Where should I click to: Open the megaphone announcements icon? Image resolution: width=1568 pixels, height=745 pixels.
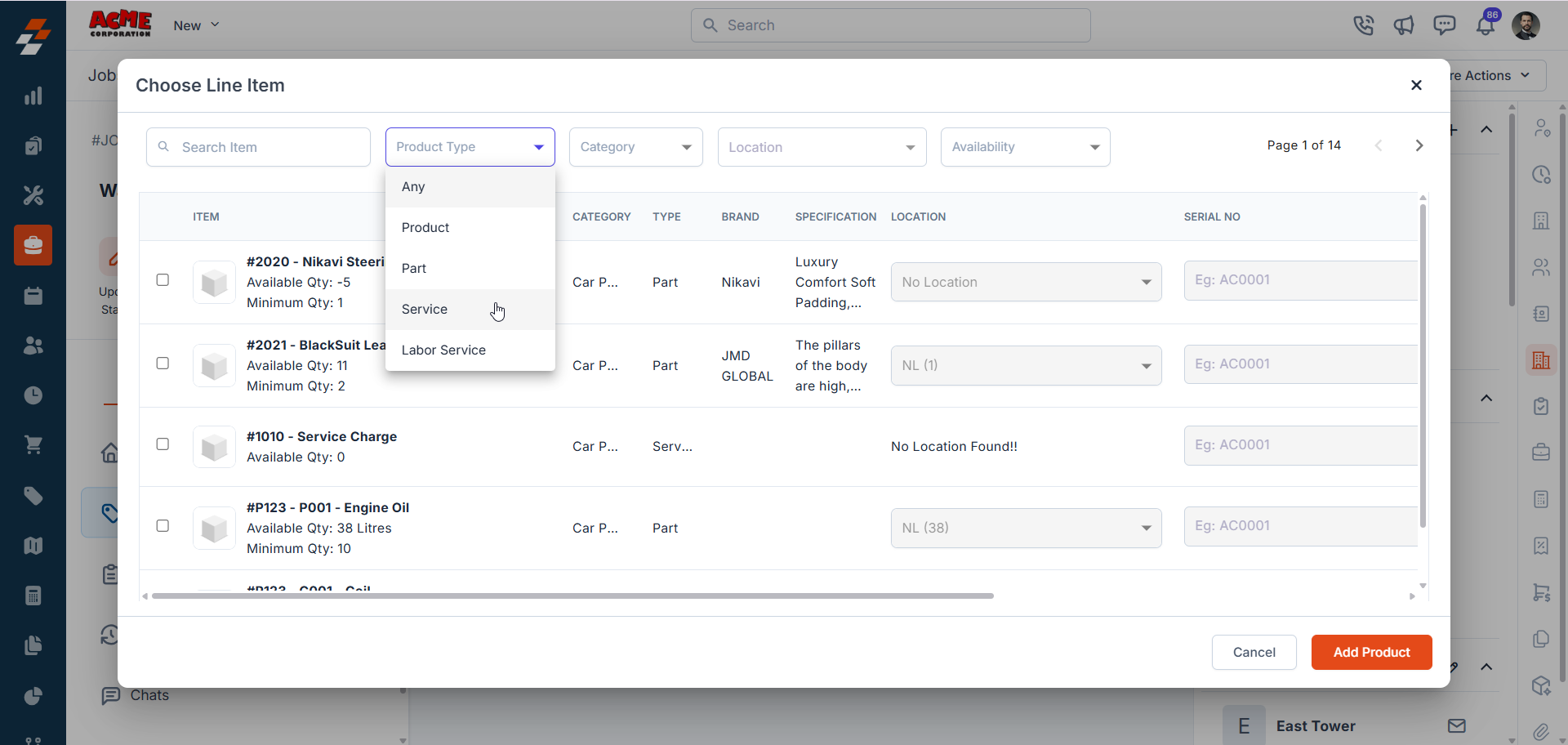pos(1404,25)
